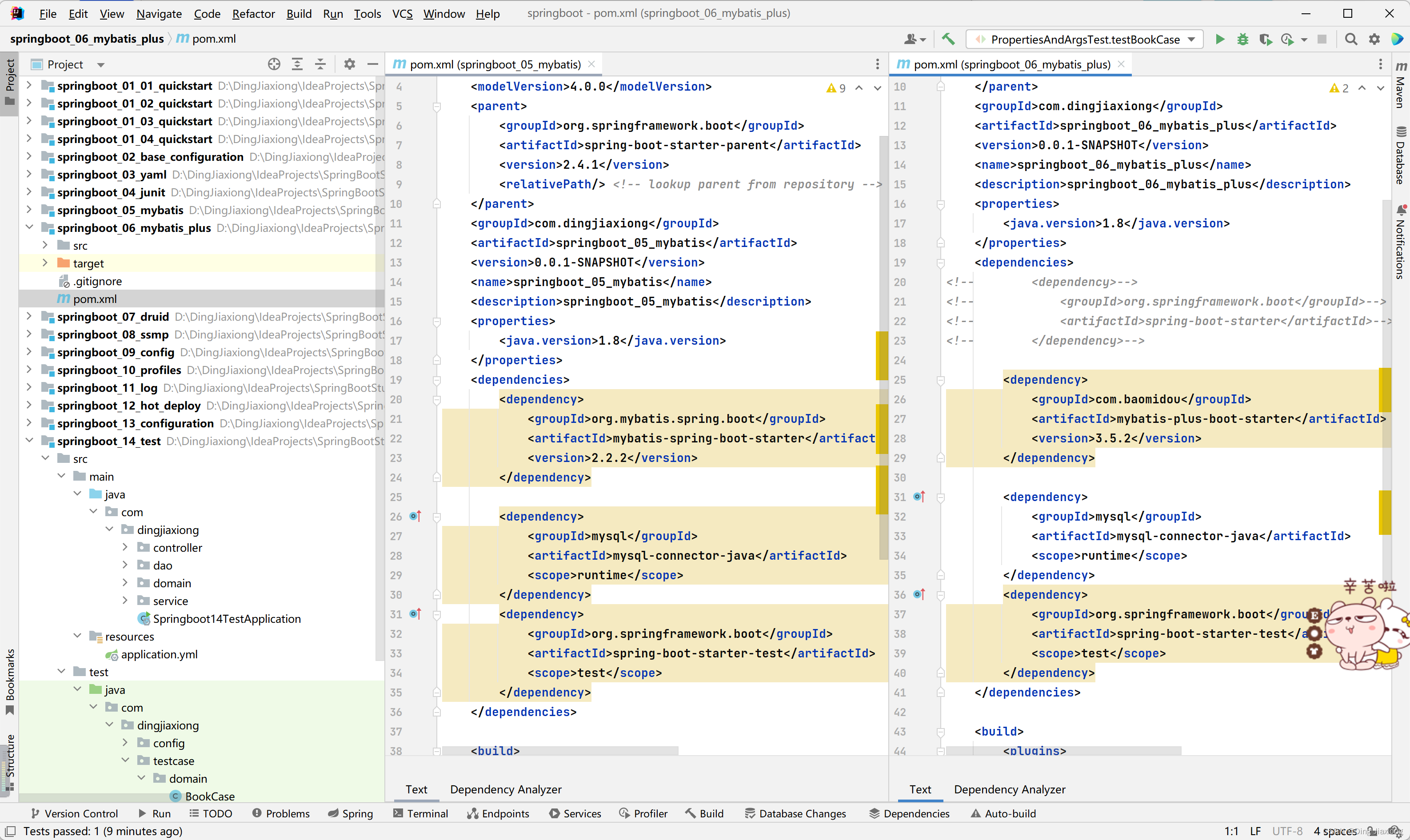Open the Bookmarks side panel

point(10,682)
